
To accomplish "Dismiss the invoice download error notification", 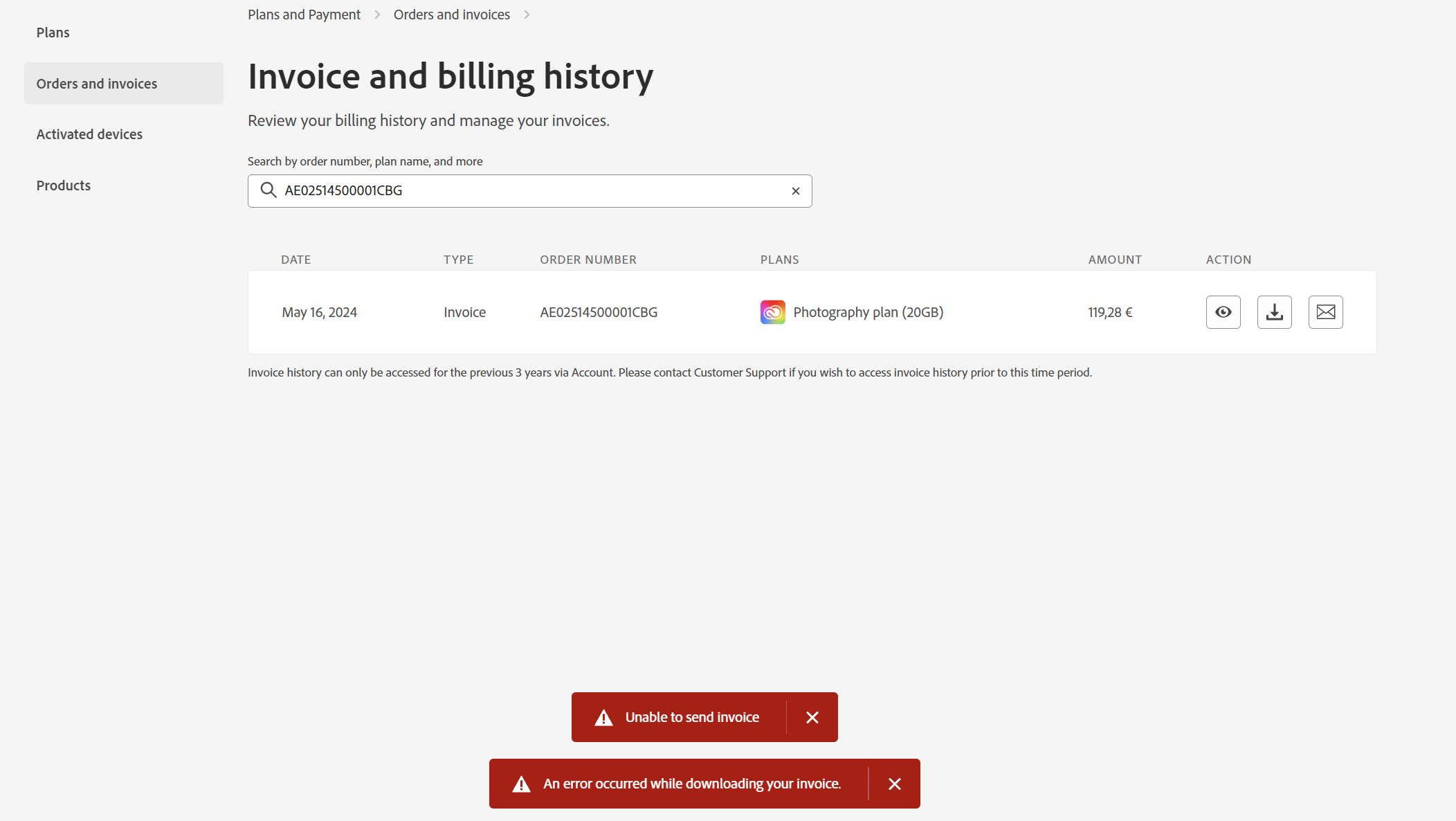I will [x=895, y=784].
